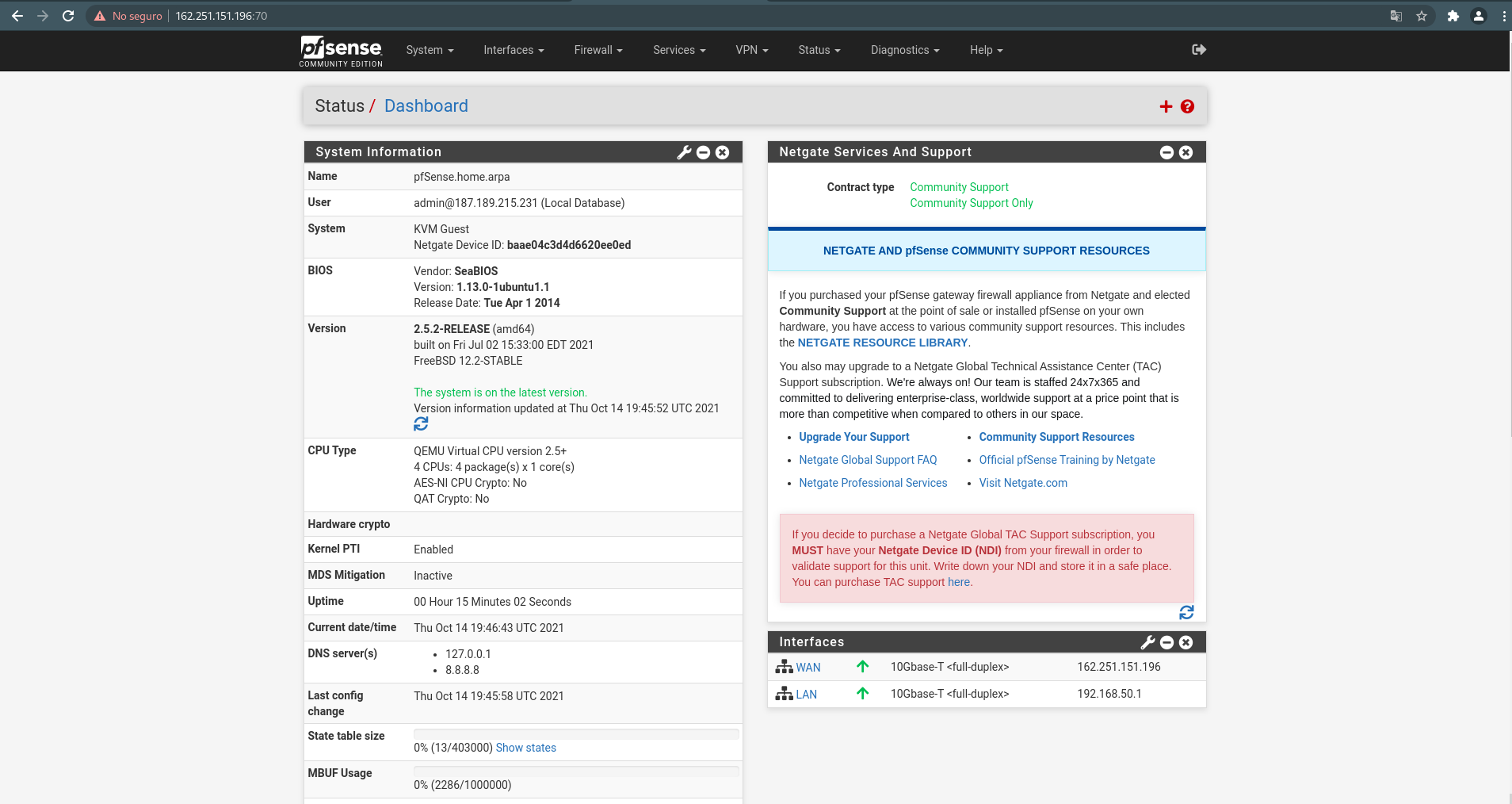
Task: Refresh Netgate support information icon
Action: coord(1186,612)
